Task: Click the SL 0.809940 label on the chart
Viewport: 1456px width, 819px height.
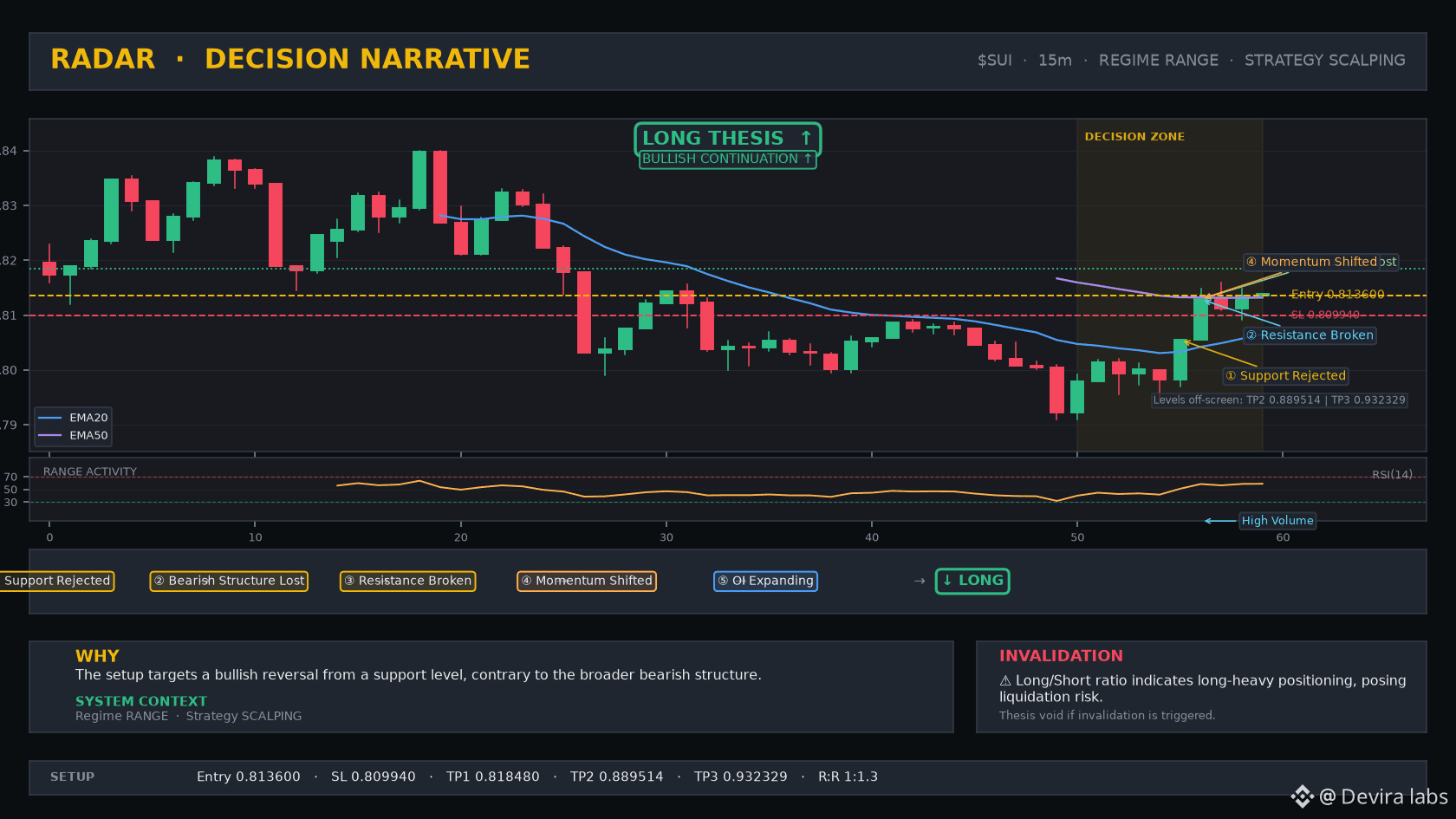Action: click(1325, 315)
